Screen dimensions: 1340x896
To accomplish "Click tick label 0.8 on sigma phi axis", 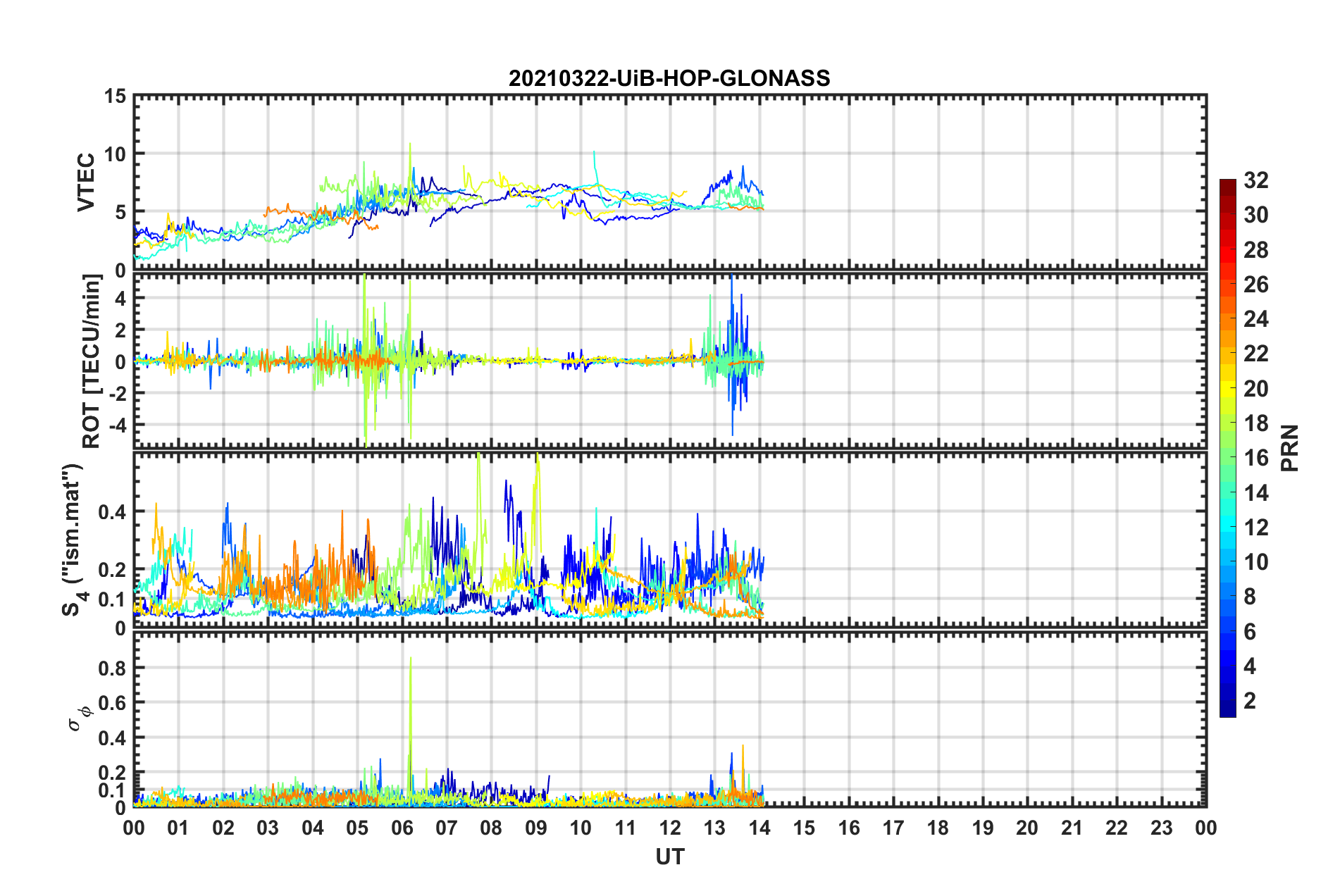I will pyautogui.click(x=113, y=668).
